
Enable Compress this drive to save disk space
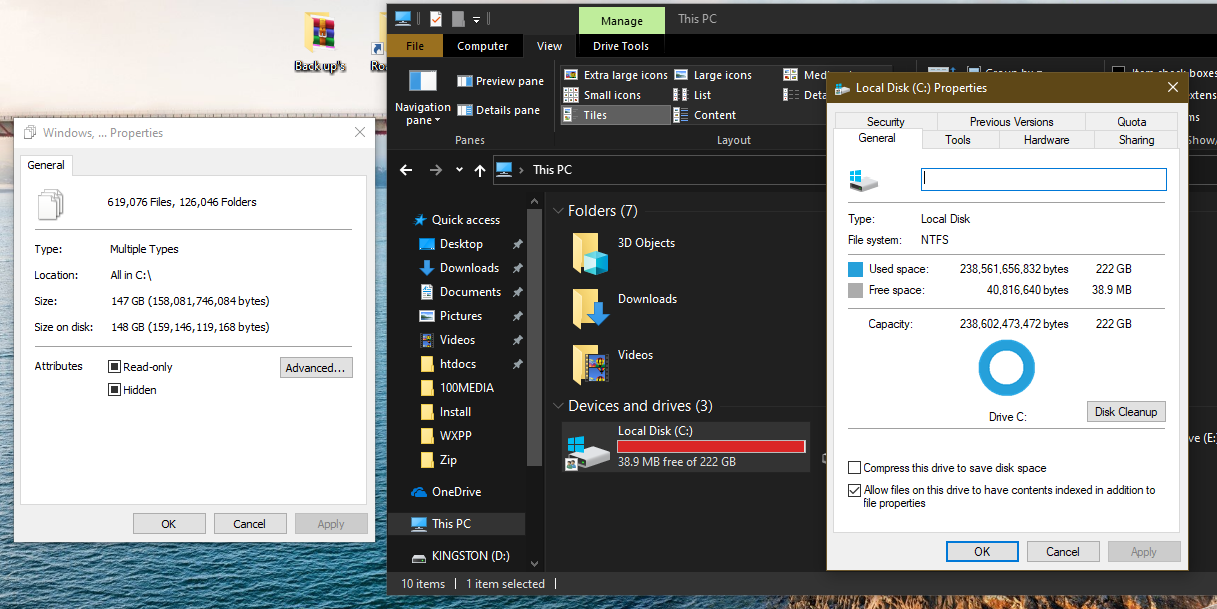click(854, 468)
